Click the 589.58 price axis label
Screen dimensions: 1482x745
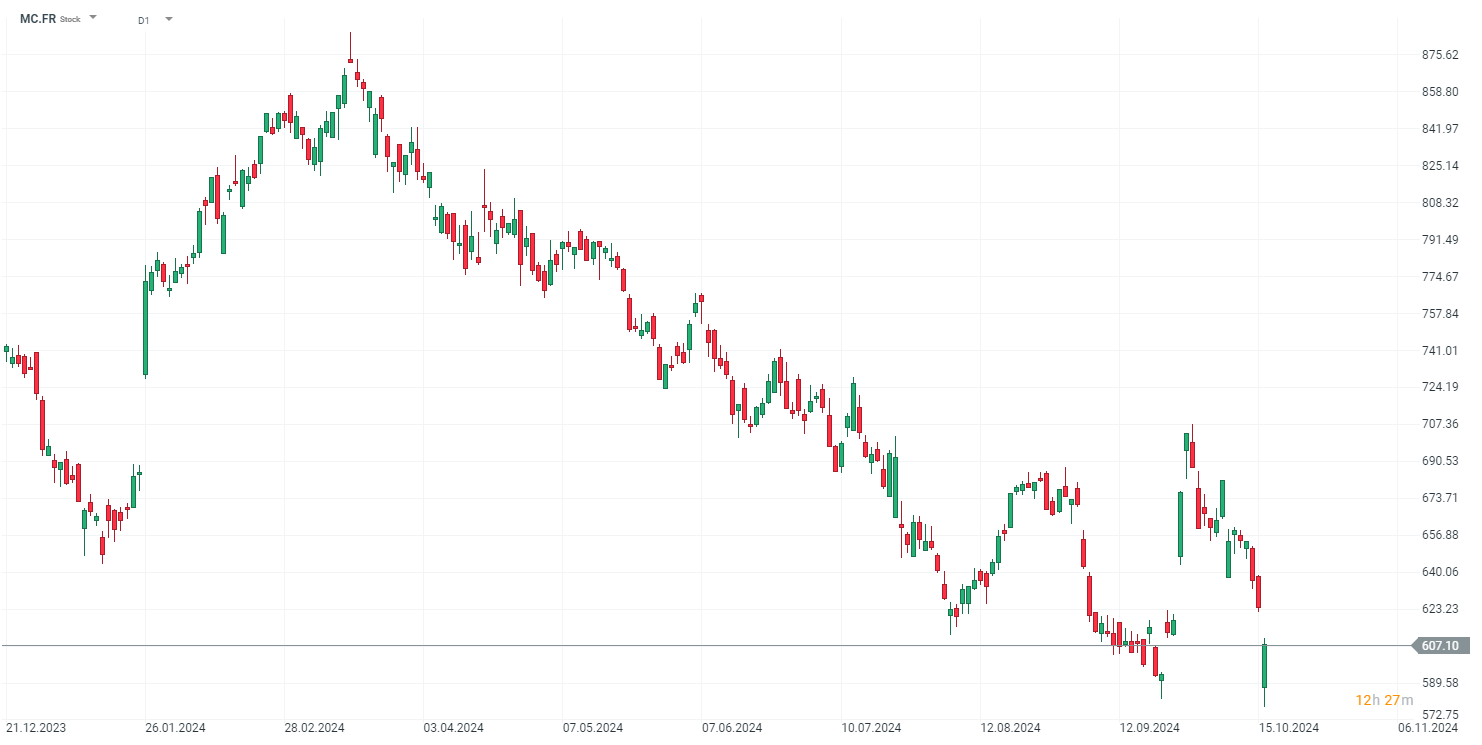click(1439, 683)
